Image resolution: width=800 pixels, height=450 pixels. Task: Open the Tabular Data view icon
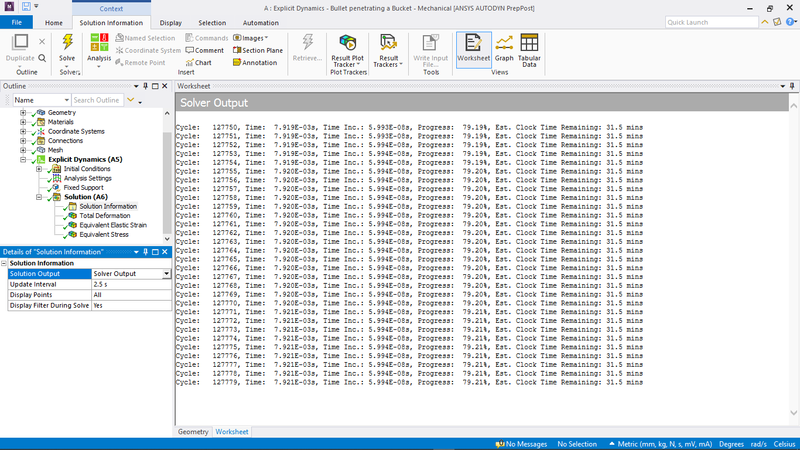[529, 43]
